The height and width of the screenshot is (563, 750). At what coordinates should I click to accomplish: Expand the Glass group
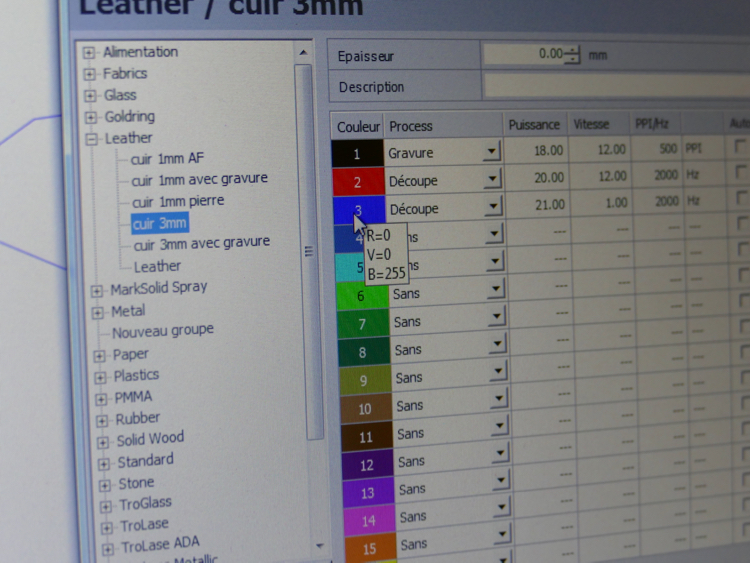(90, 96)
